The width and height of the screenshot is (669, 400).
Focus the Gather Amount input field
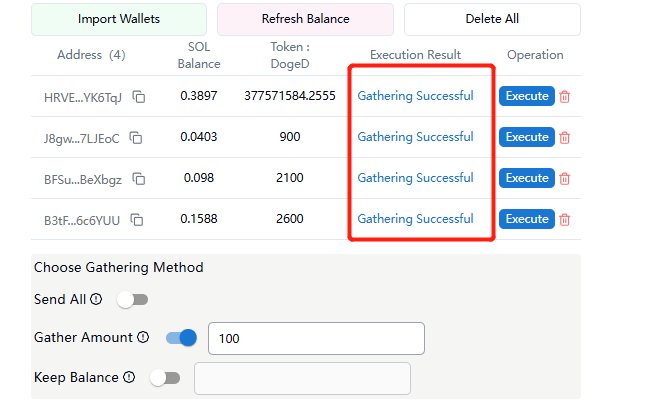coord(316,339)
